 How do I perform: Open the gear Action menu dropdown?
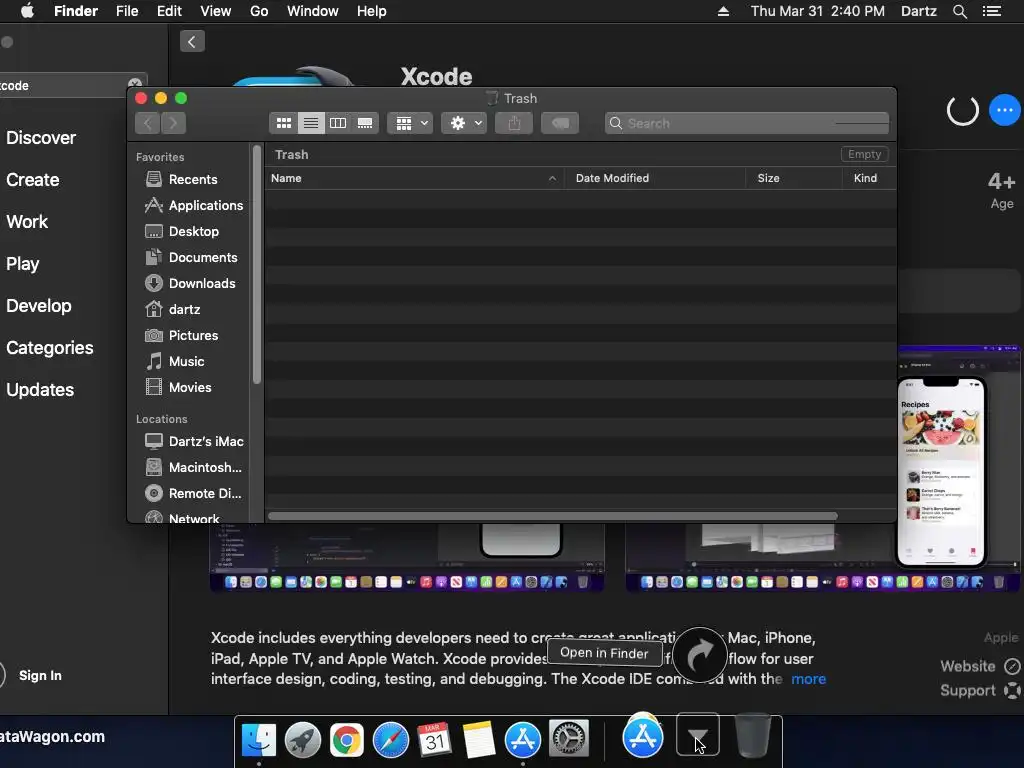click(464, 123)
